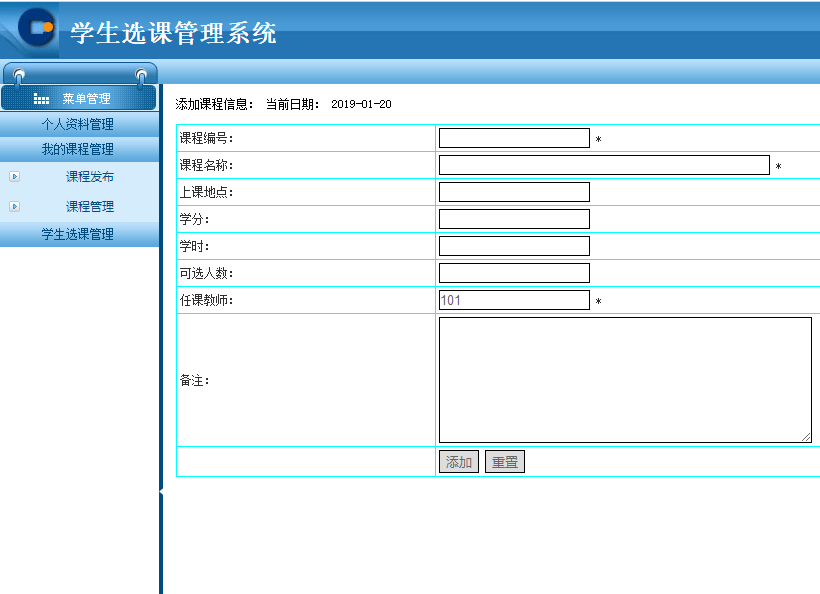The image size is (820, 594).
Task: Focus the 学分 input field
Action: pos(514,219)
